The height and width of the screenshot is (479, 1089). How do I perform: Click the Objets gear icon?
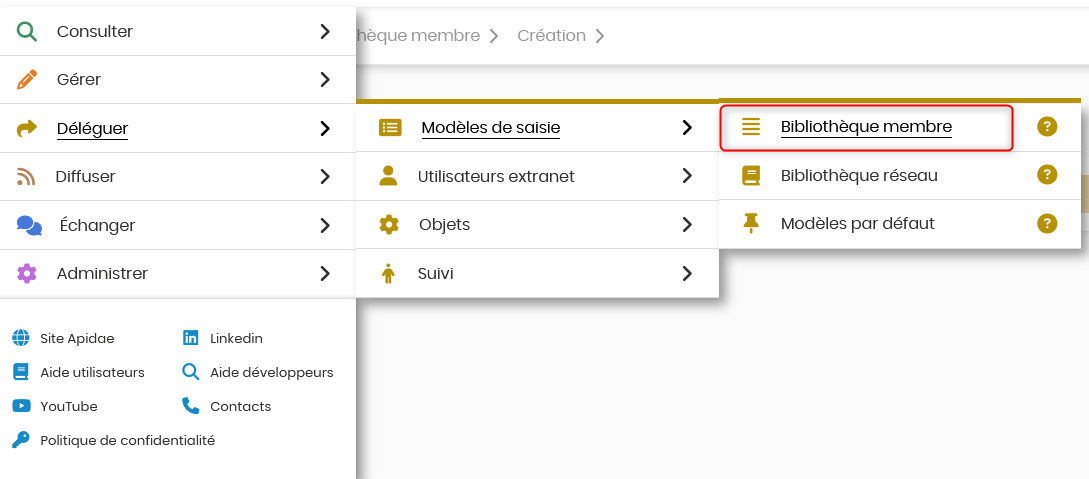coord(389,225)
